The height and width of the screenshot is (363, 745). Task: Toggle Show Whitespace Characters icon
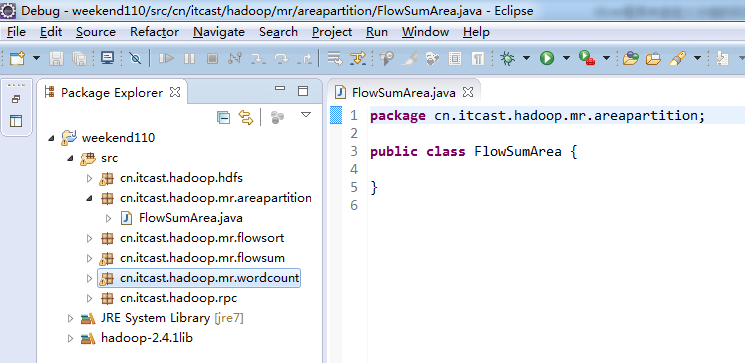coord(478,58)
